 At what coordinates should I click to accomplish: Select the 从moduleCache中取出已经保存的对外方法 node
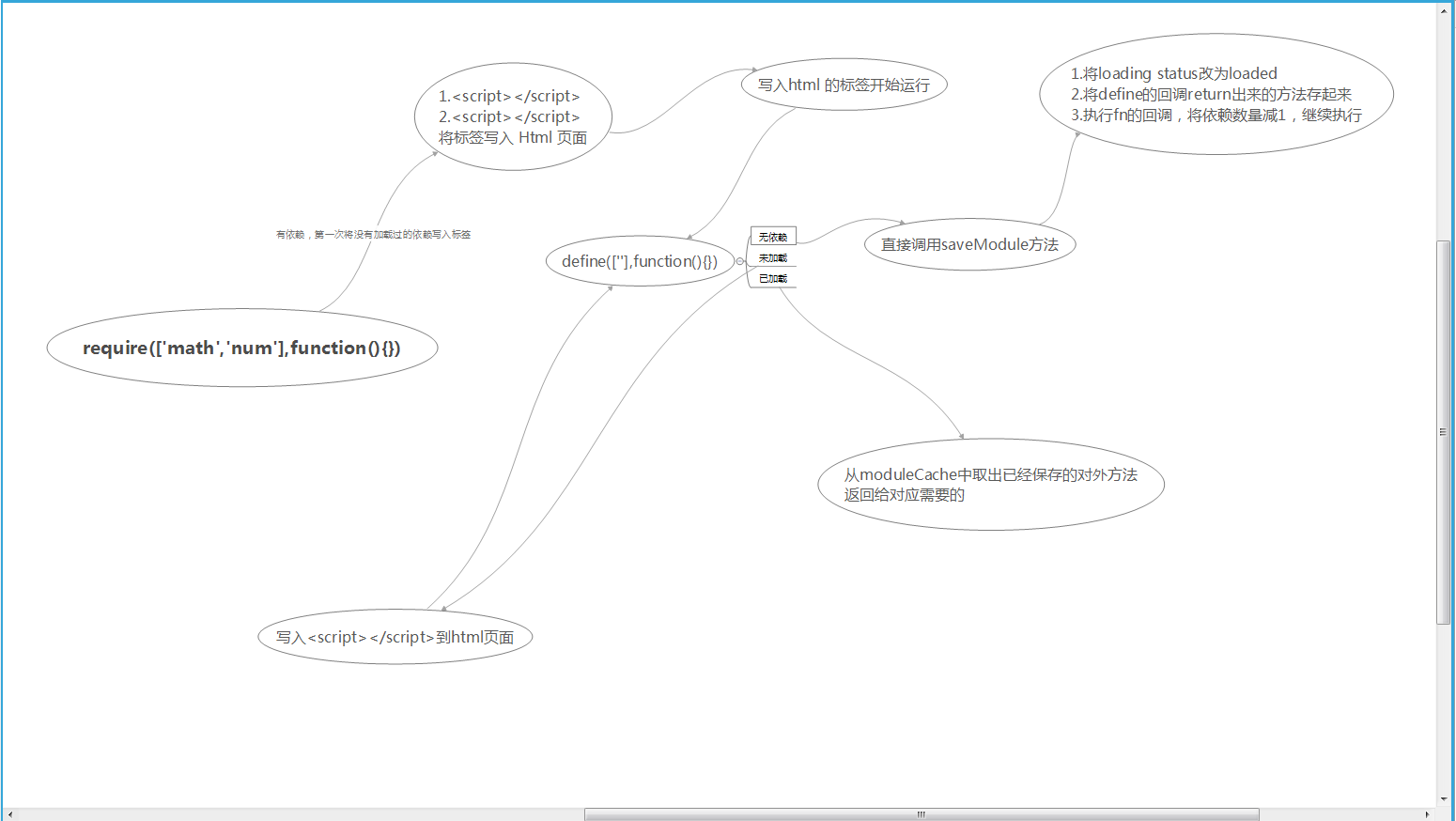pos(991,485)
